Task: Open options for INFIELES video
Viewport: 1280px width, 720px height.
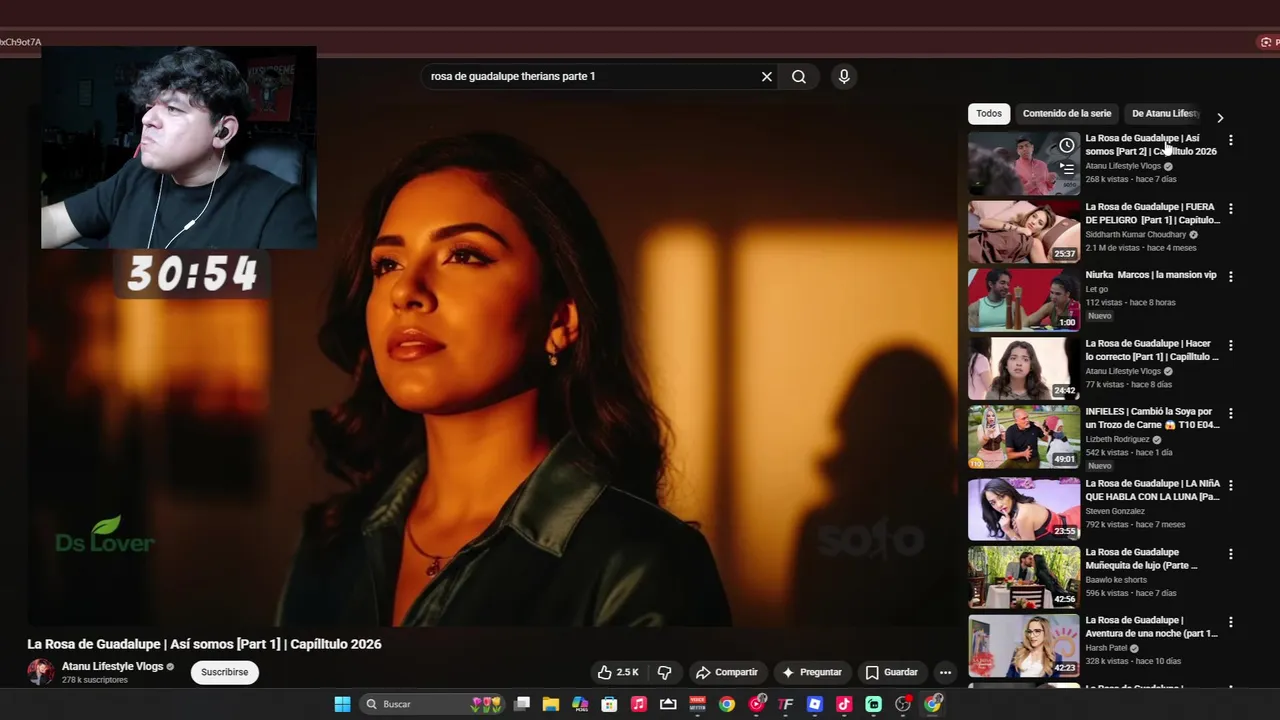Action: (1231, 413)
